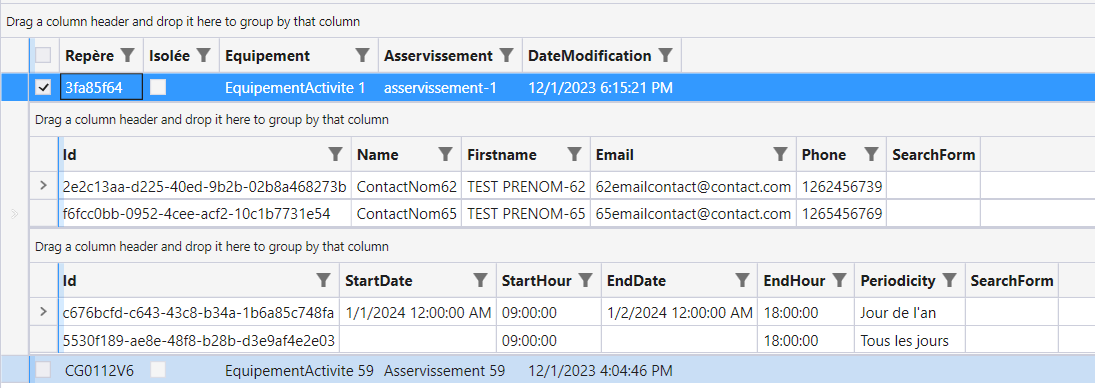Viewport: 1095px width, 388px height.
Task: Expand the collapsed side panel double chevron
Action: click(x=14, y=215)
